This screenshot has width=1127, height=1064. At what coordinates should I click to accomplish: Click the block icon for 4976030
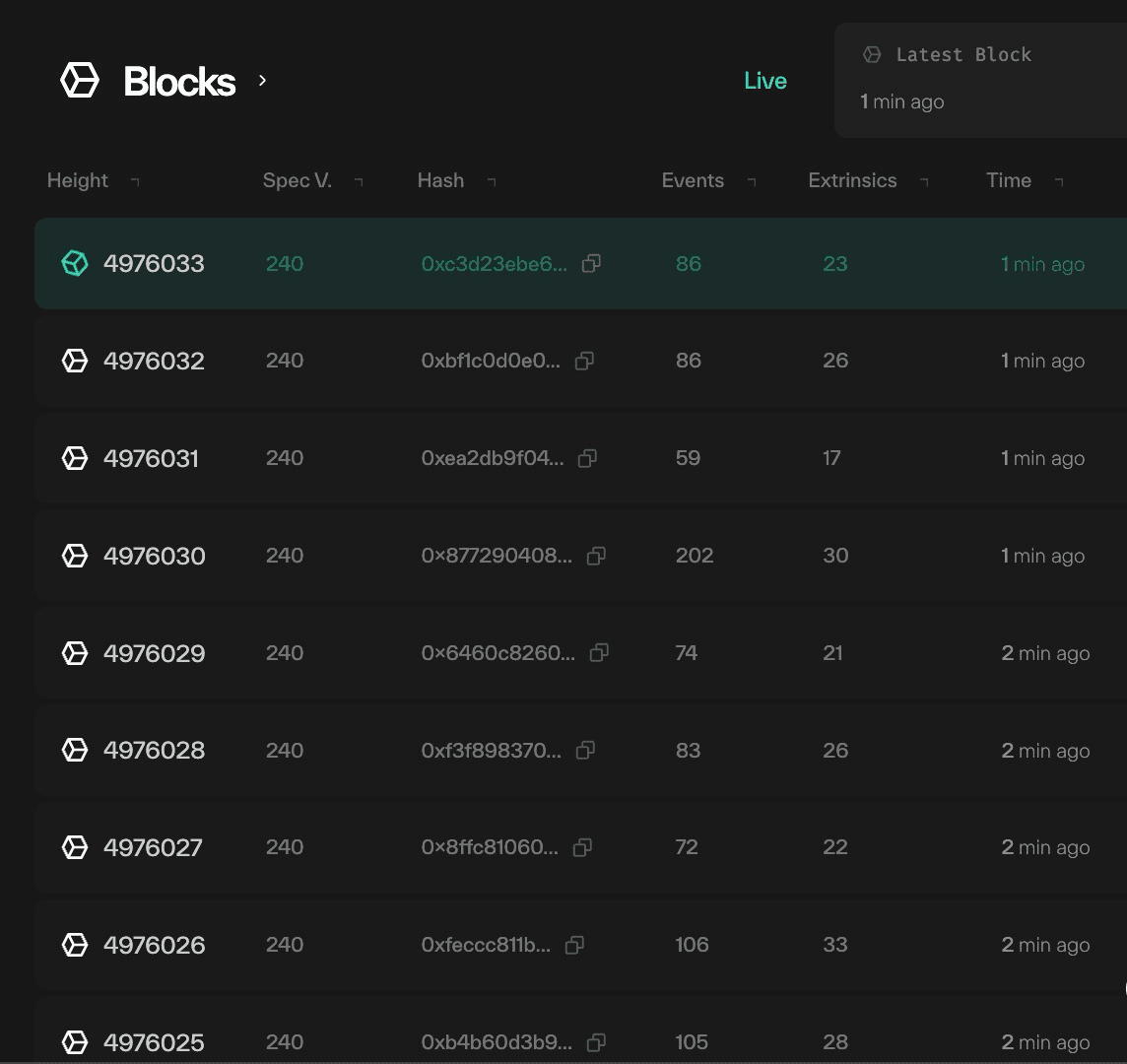[x=75, y=556]
